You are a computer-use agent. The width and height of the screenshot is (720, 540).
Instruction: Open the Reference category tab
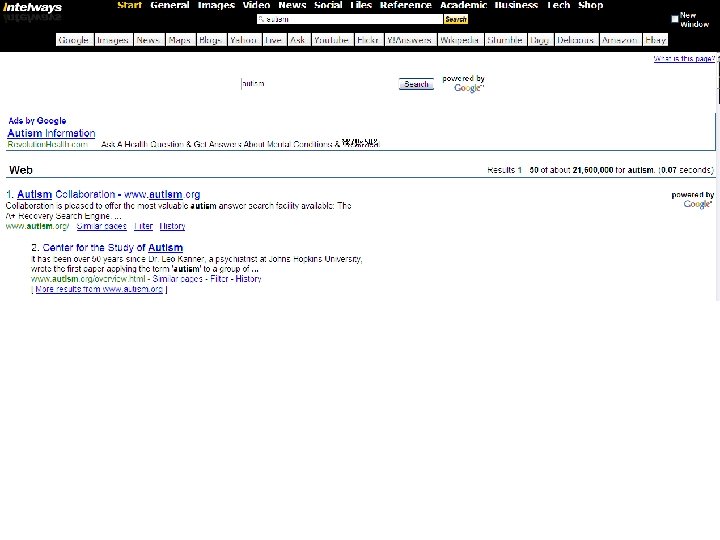click(x=405, y=5)
